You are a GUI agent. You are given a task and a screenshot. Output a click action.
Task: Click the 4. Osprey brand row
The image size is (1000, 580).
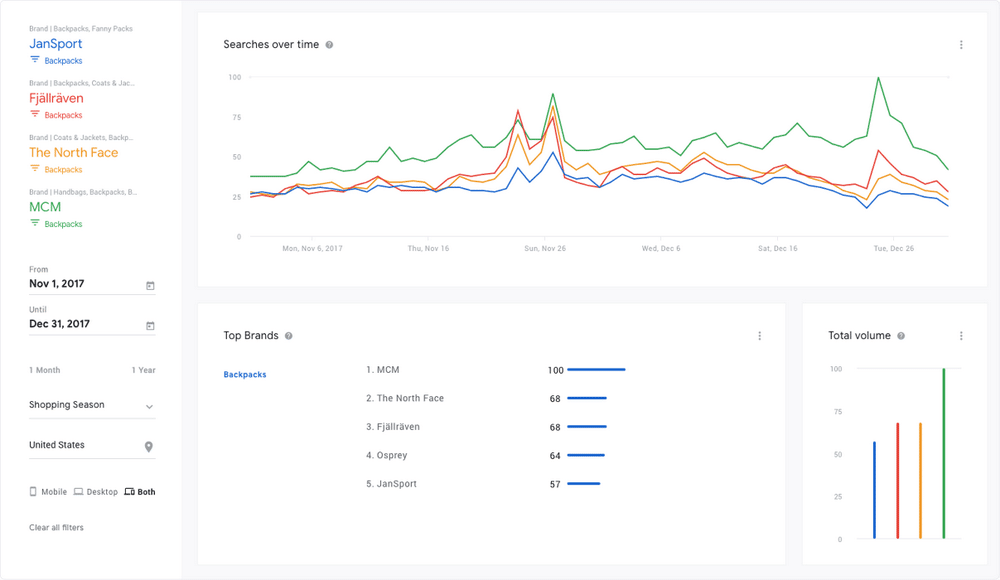click(x=485, y=456)
